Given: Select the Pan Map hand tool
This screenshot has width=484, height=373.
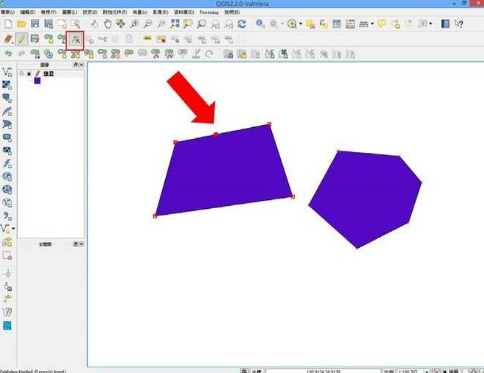Looking at the screenshot, I should pyautogui.click(x=107, y=24).
